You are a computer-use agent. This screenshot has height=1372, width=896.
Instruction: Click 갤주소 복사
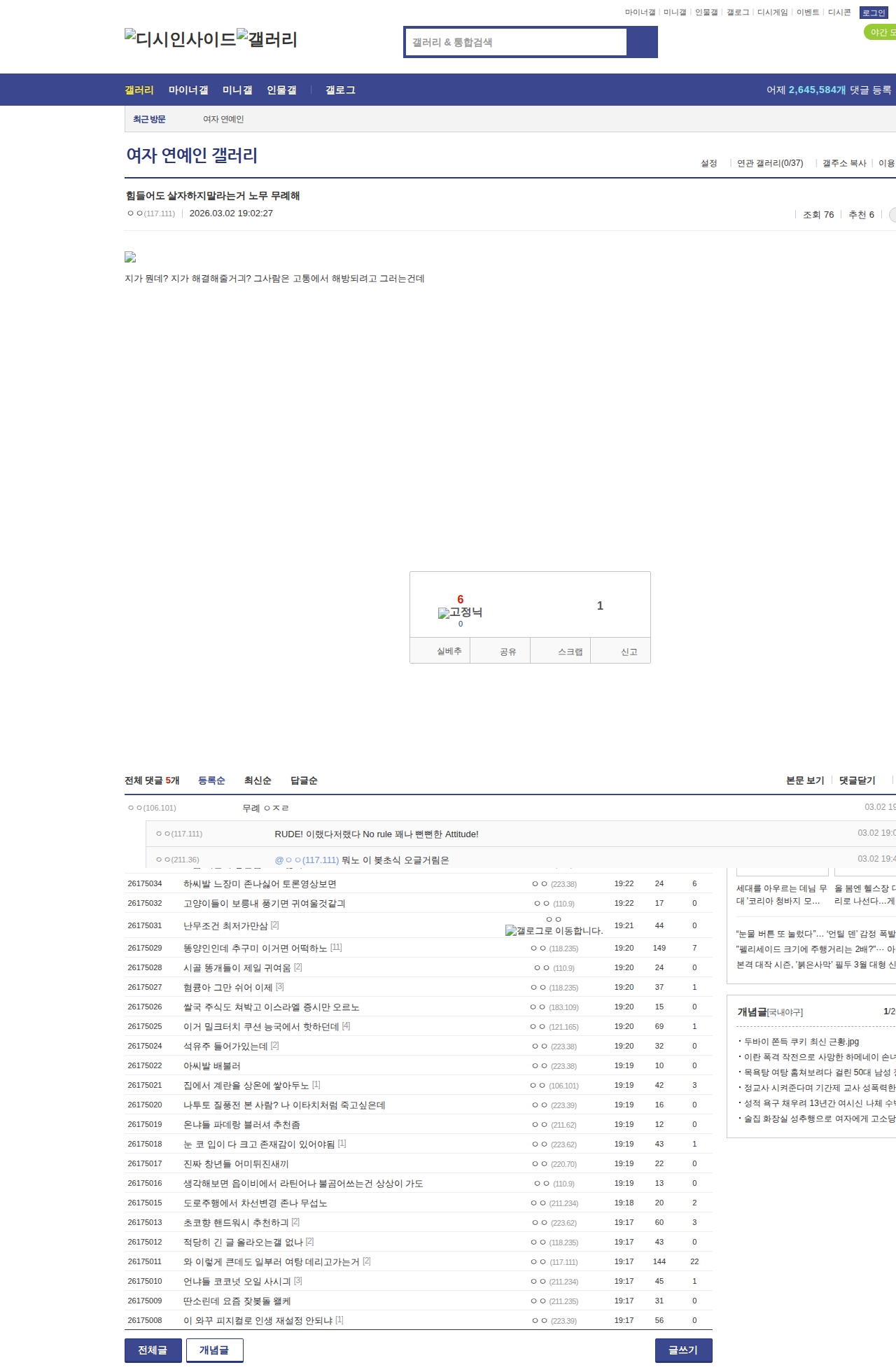click(844, 163)
